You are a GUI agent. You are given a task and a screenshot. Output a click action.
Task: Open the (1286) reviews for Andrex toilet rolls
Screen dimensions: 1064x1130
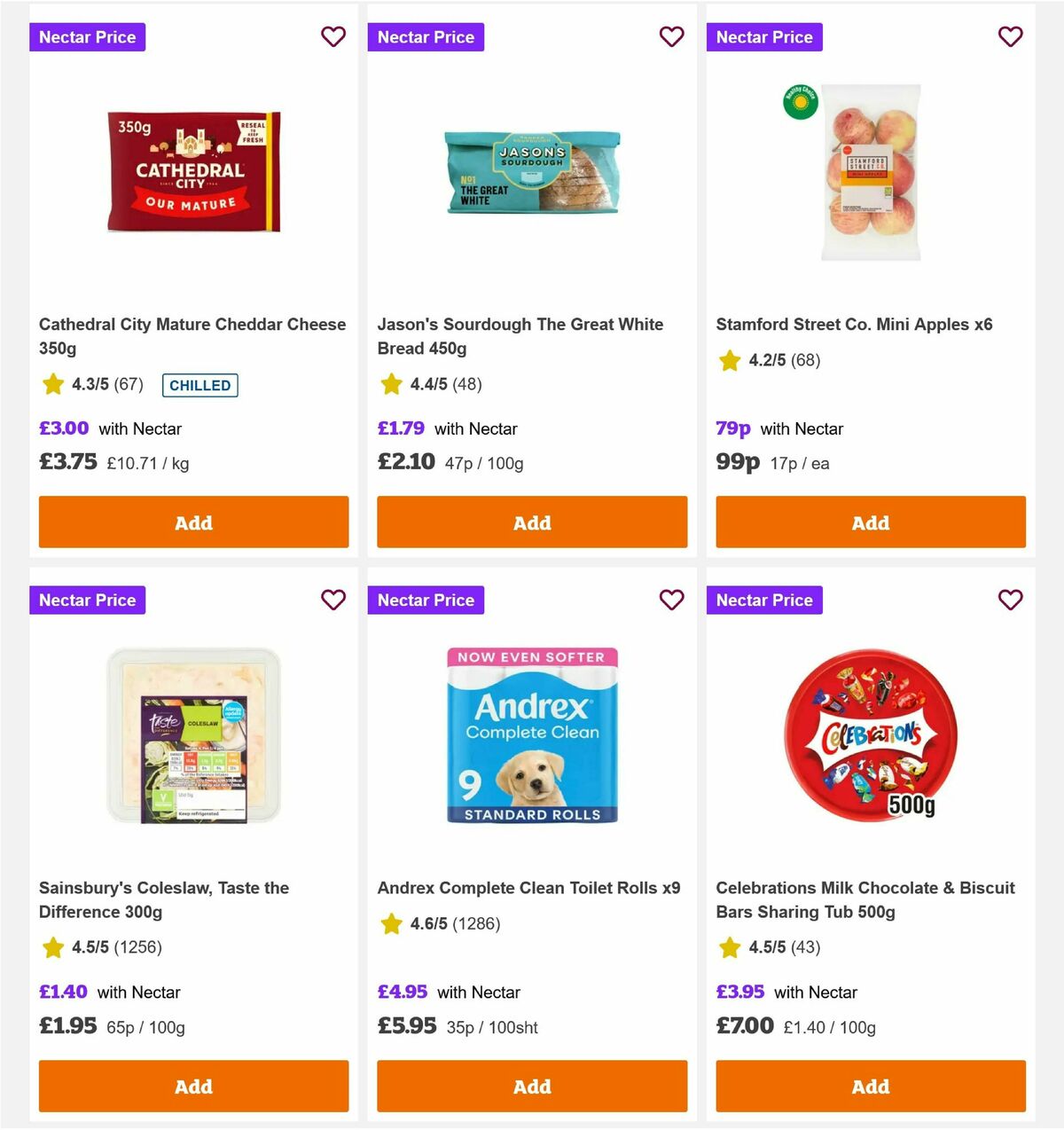[x=477, y=923]
